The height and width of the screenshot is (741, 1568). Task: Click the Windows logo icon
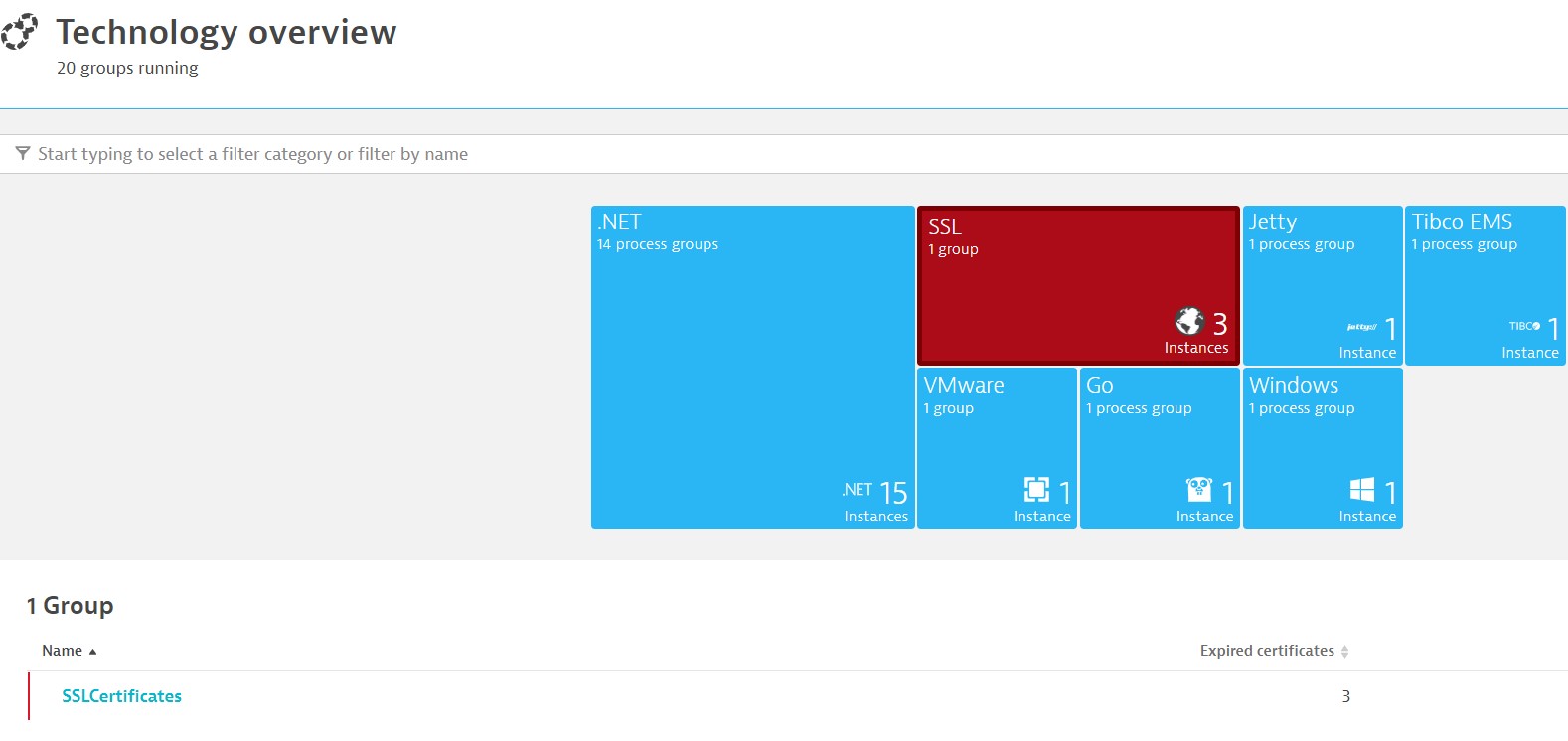point(1362,489)
